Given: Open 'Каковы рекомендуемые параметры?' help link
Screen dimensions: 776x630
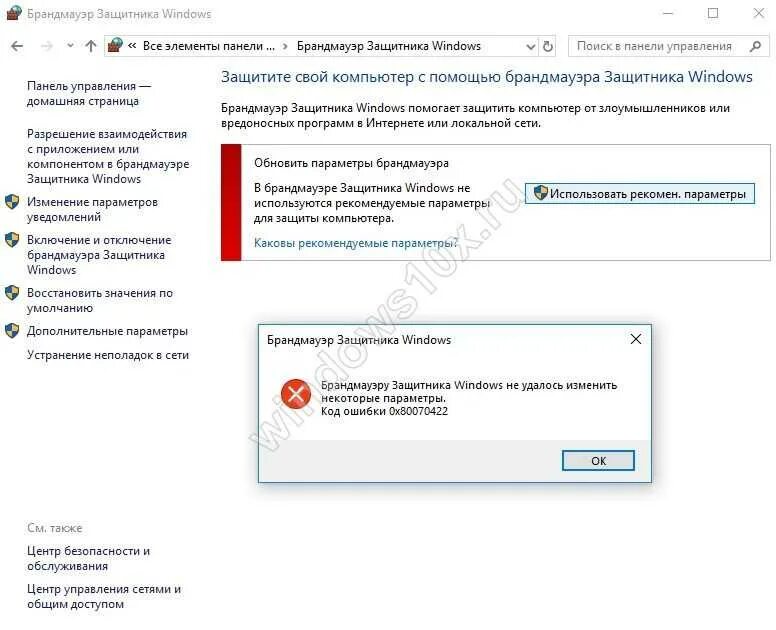Looking at the screenshot, I should (x=356, y=243).
